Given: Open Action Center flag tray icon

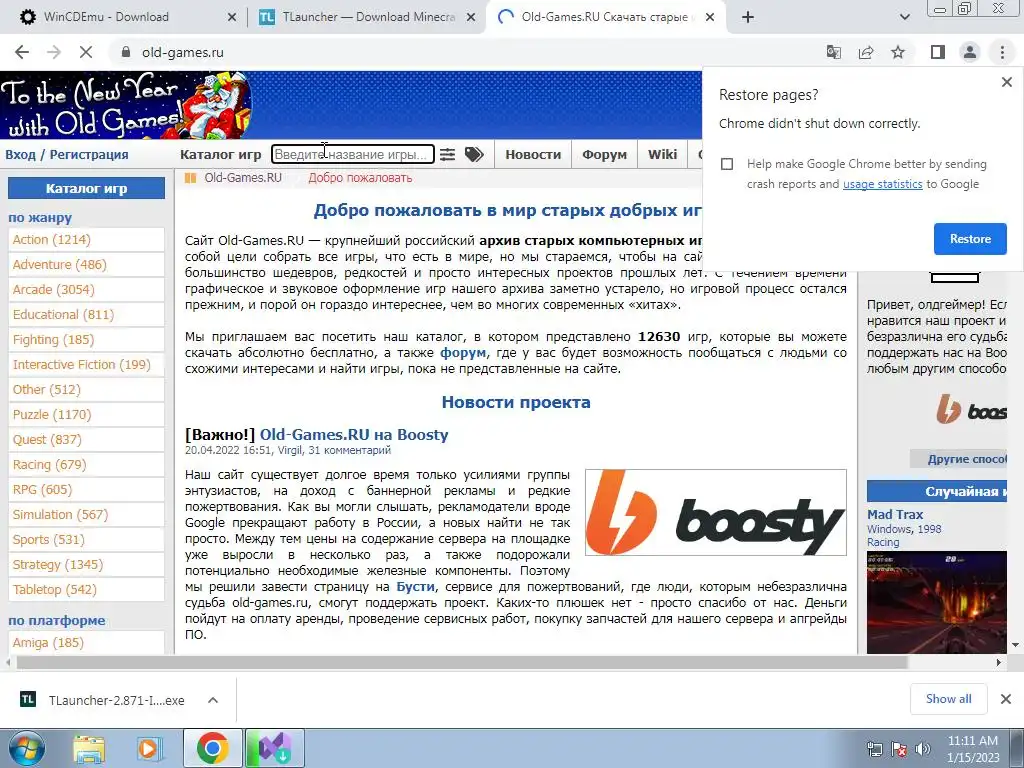Looking at the screenshot, I should [899, 748].
